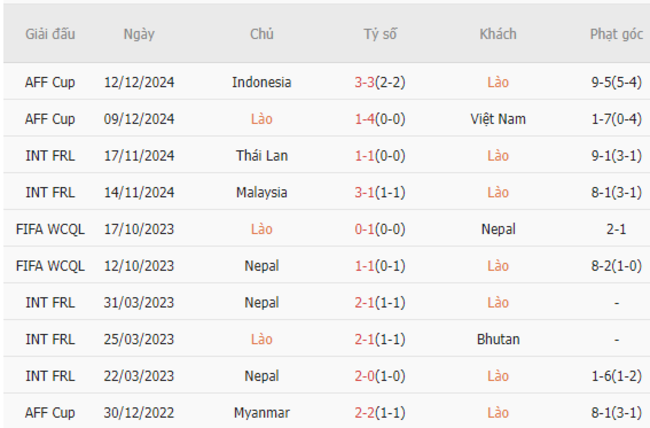Click Myanmar home team name
The width and height of the screenshot is (650, 428).
tap(262, 413)
